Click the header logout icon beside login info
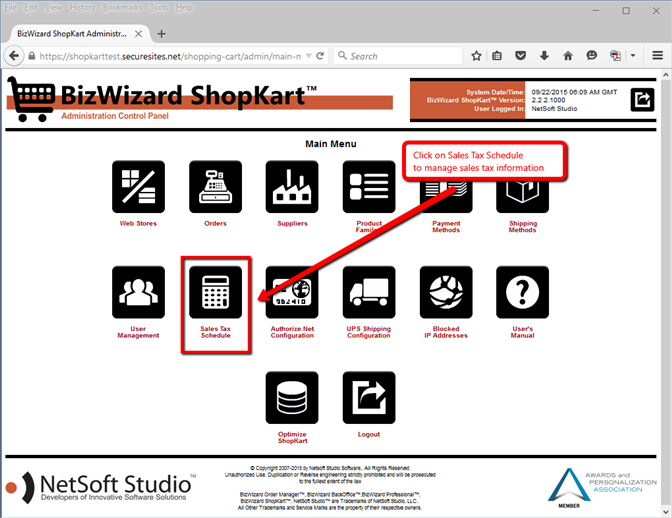Image resolution: width=672 pixels, height=518 pixels. (642, 100)
